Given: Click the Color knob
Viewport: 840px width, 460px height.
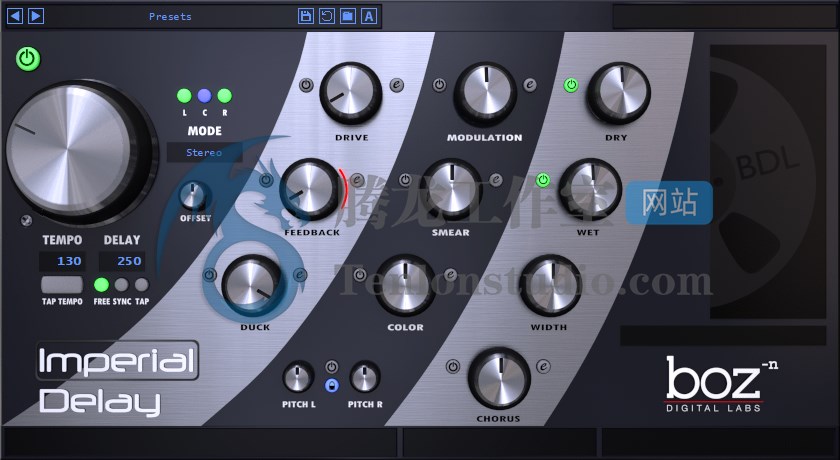Looking at the screenshot, I should click(x=405, y=285).
